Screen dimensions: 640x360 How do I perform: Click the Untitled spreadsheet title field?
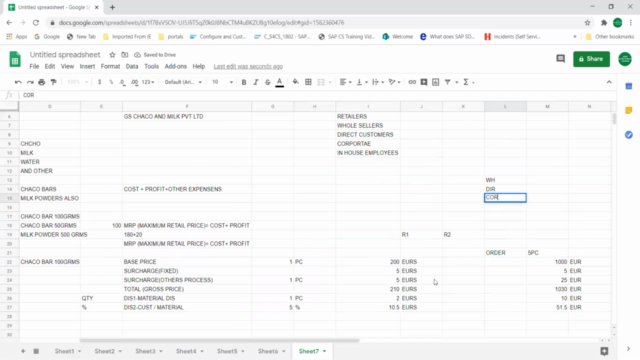pyautogui.click(x=65, y=55)
